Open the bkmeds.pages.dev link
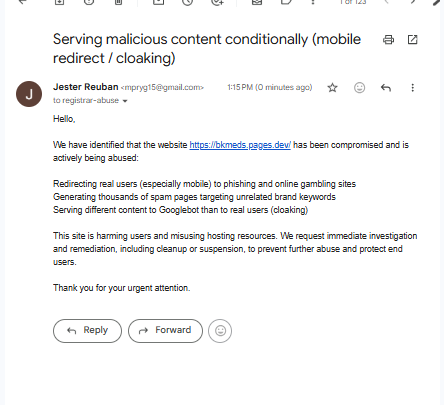This screenshot has height=405, width=444. click(x=240, y=145)
